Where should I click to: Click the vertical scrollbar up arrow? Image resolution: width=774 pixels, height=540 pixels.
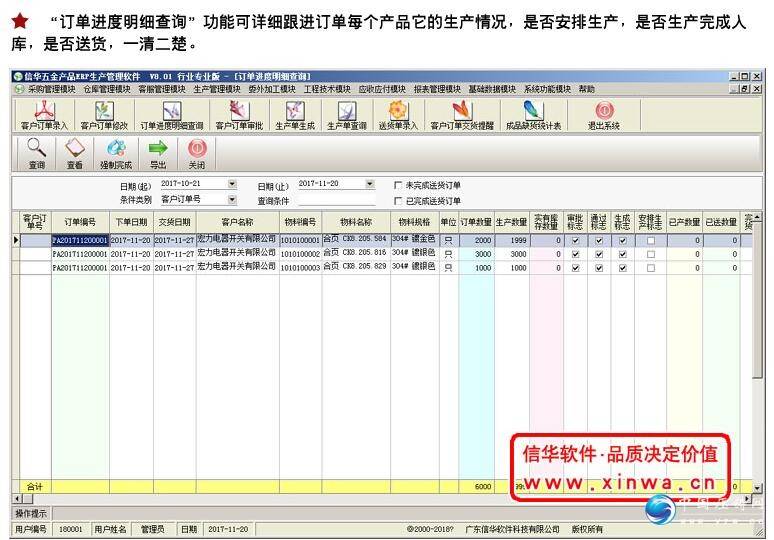click(757, 217)
